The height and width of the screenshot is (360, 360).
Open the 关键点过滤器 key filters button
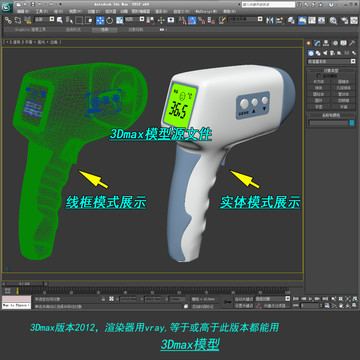pos(276,305)
